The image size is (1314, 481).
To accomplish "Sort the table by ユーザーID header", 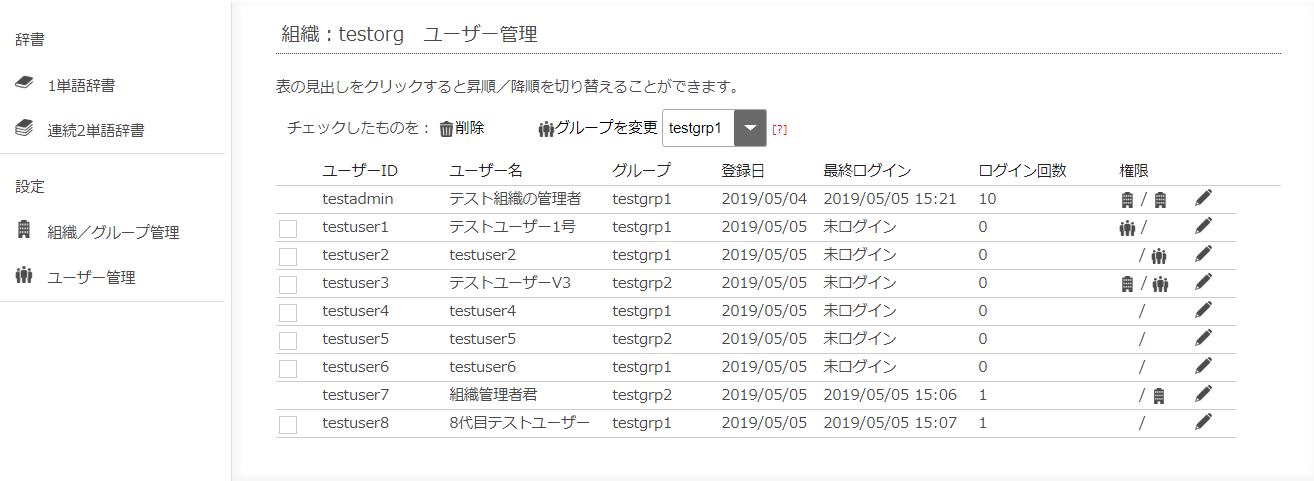I will [360, 170].
